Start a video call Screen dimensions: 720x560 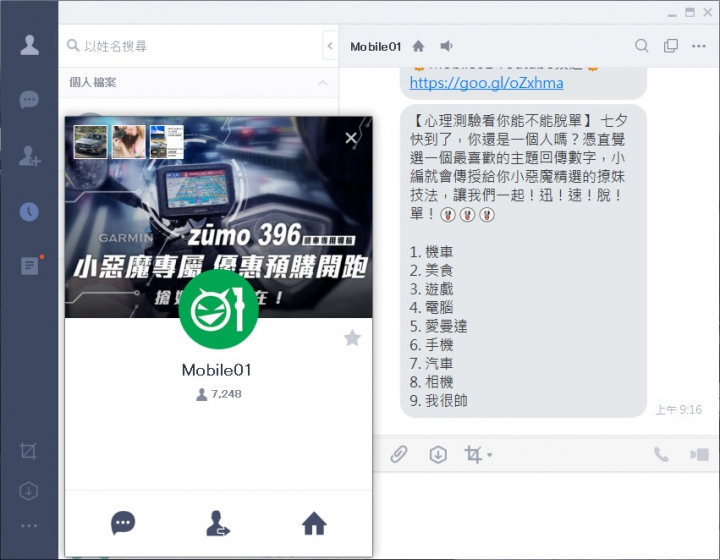click(x=699, y=454)
